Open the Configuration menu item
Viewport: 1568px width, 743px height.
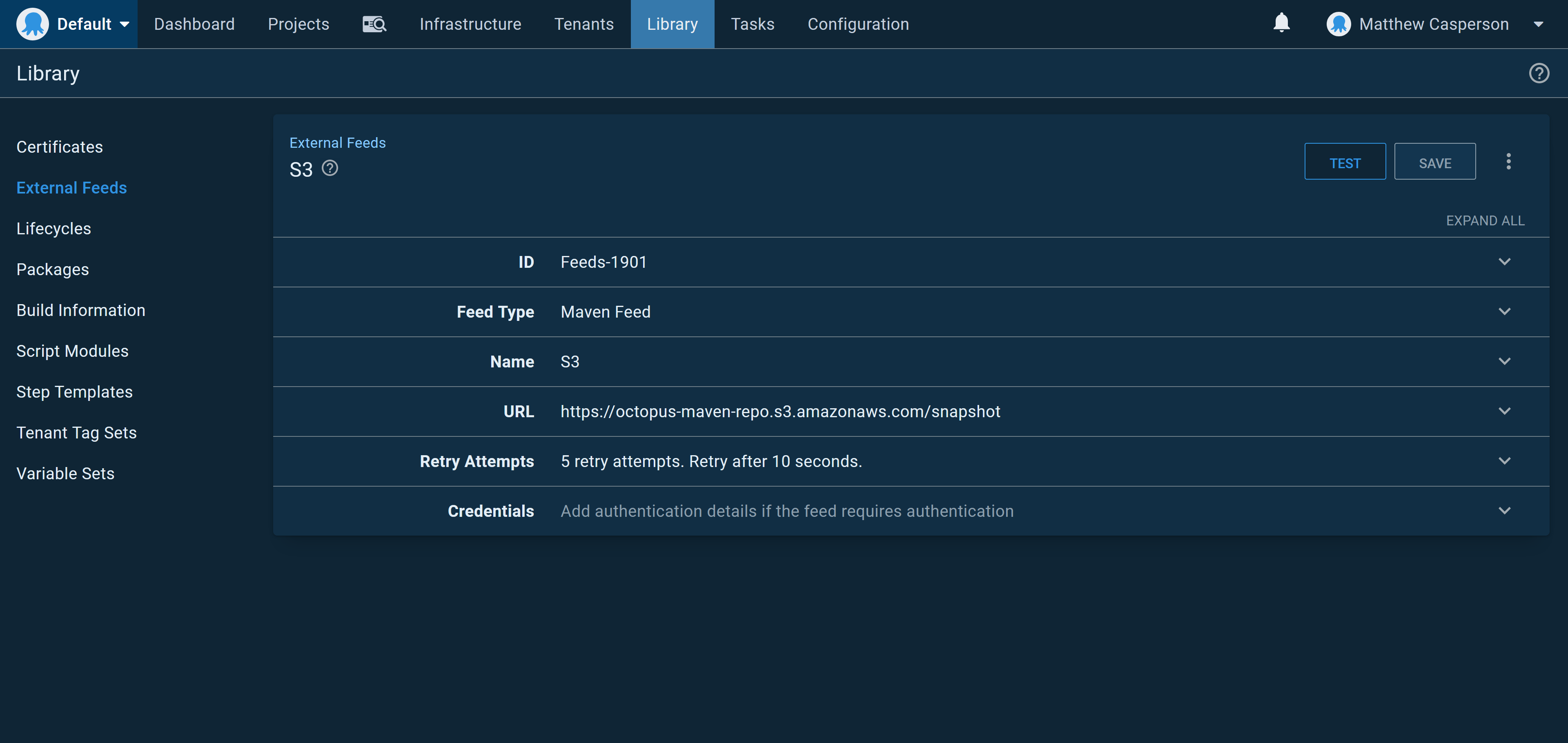tap(857, 24)
